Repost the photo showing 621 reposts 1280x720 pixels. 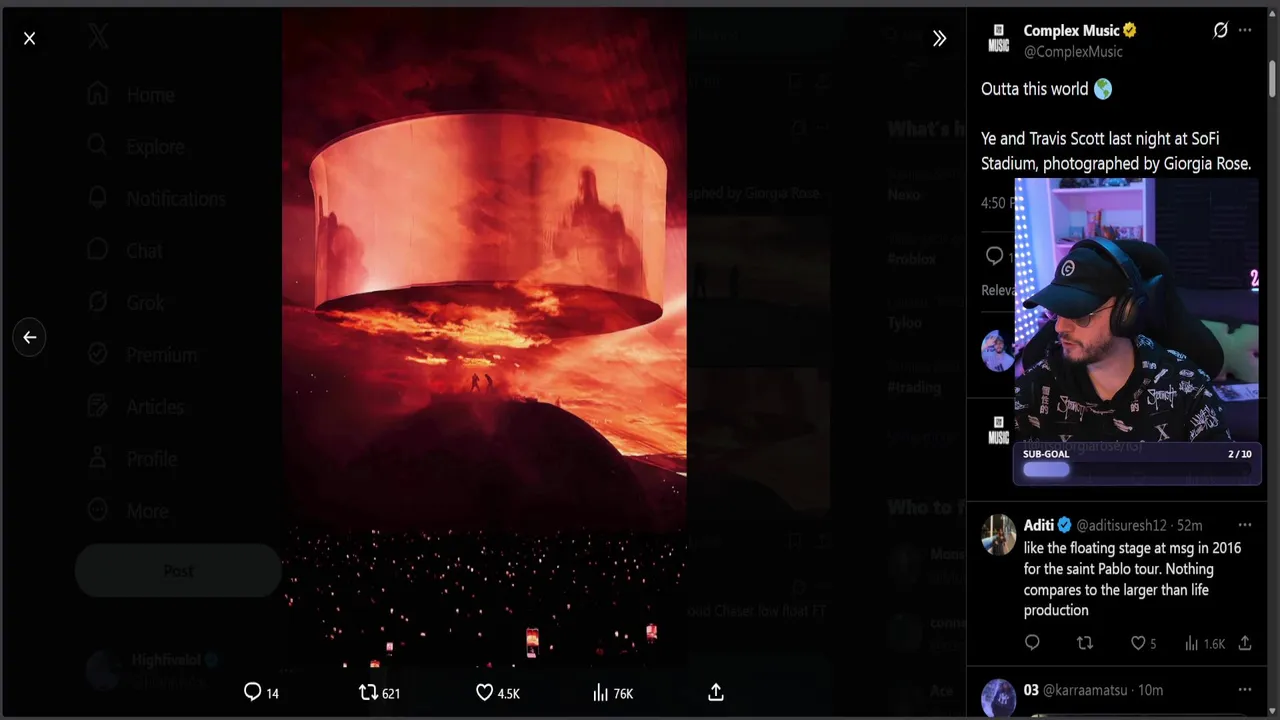coord(379,692)
